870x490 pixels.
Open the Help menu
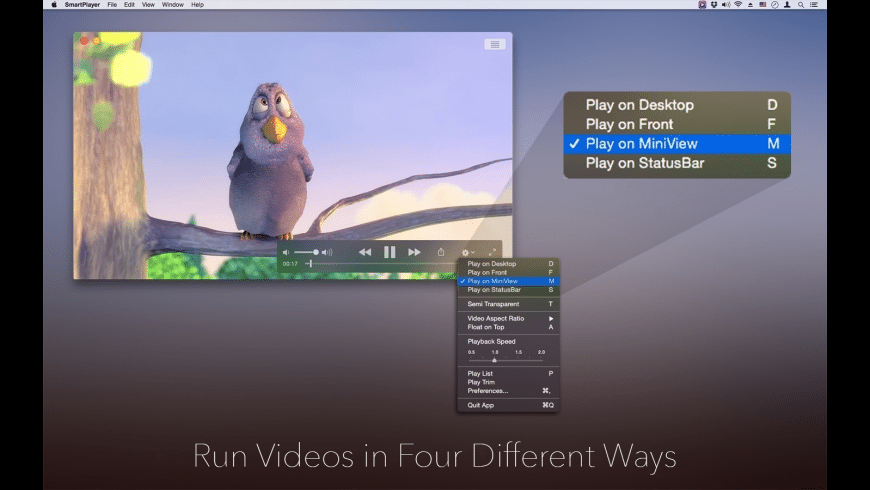(x=198, y=4)
